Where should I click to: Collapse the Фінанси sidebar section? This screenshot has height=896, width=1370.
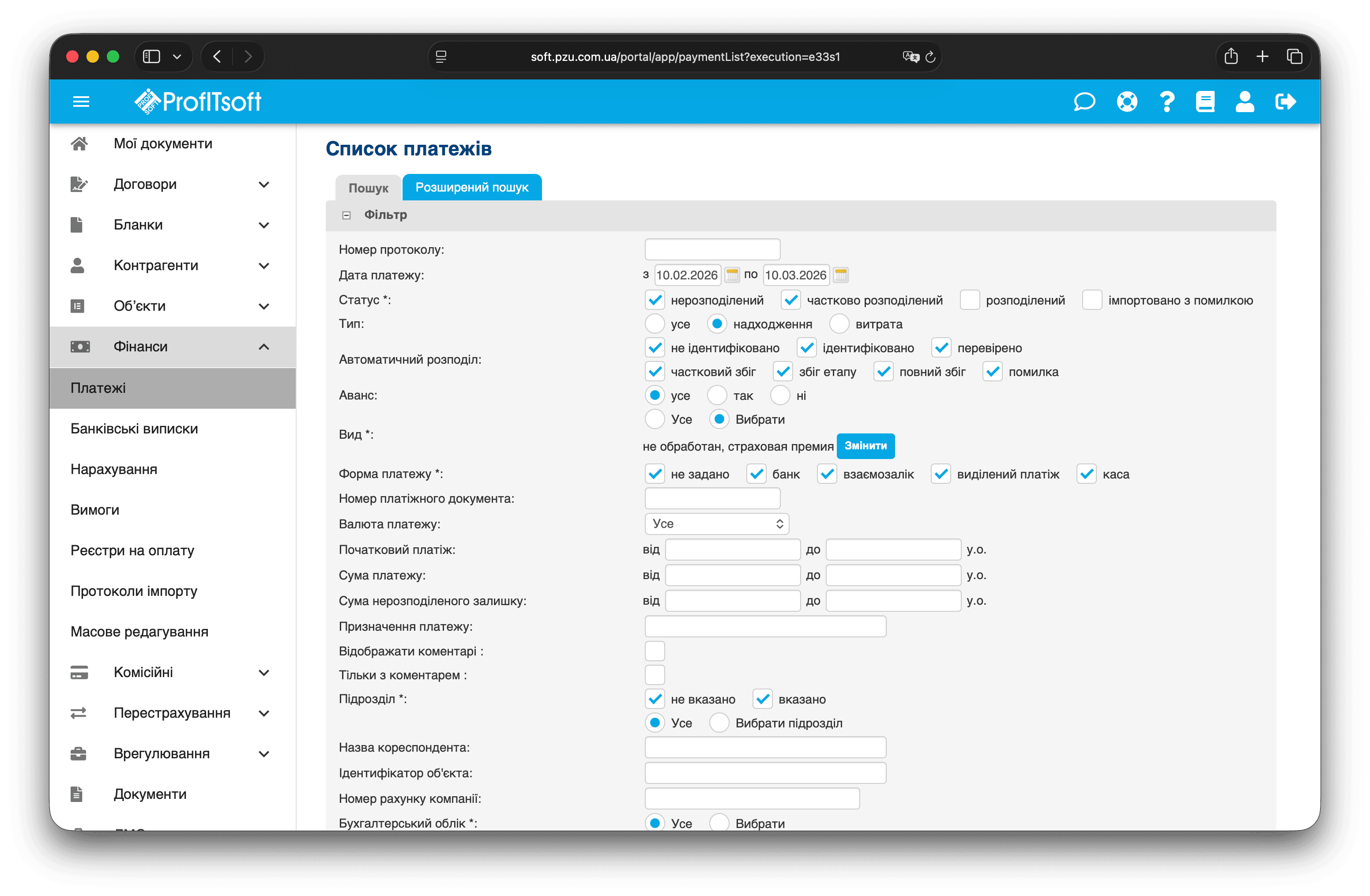(x=264, y=347)
